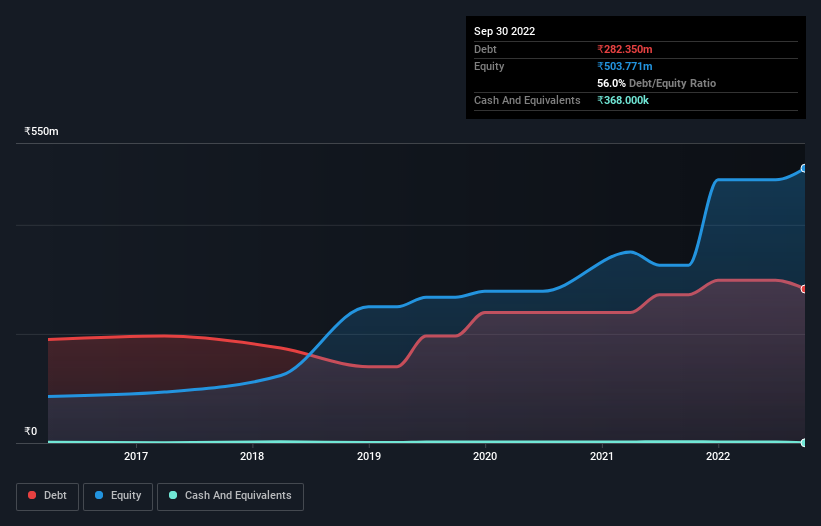821x526 pixels.
Task: Click the 56.0% Debt/Equity Ratio text
Action: tap(657, 83)
